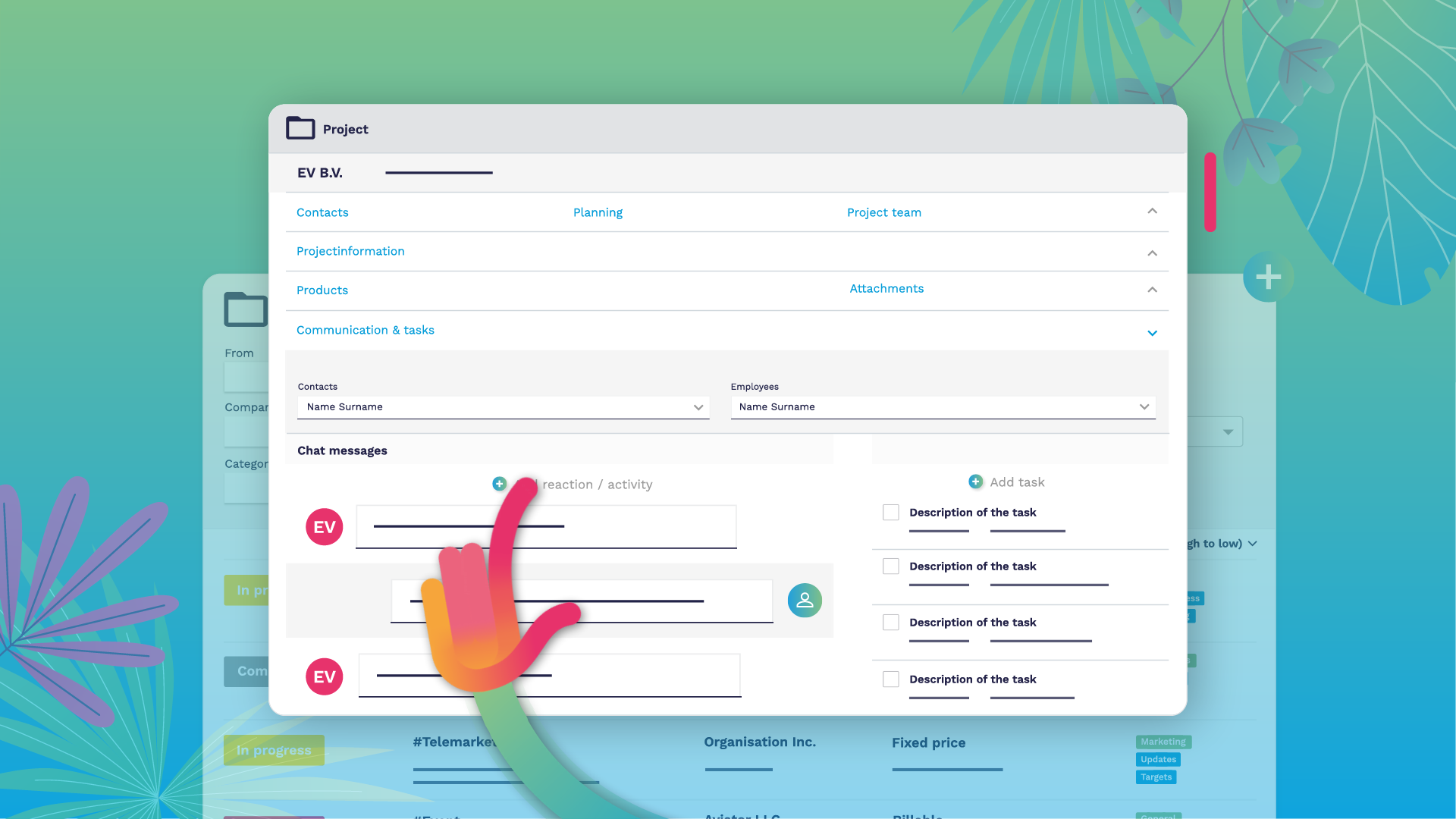Open the Contacts Name Surname dropdown
This screenshot has width=1456, height=819.
pyautogui.click(x=503, y=407)
